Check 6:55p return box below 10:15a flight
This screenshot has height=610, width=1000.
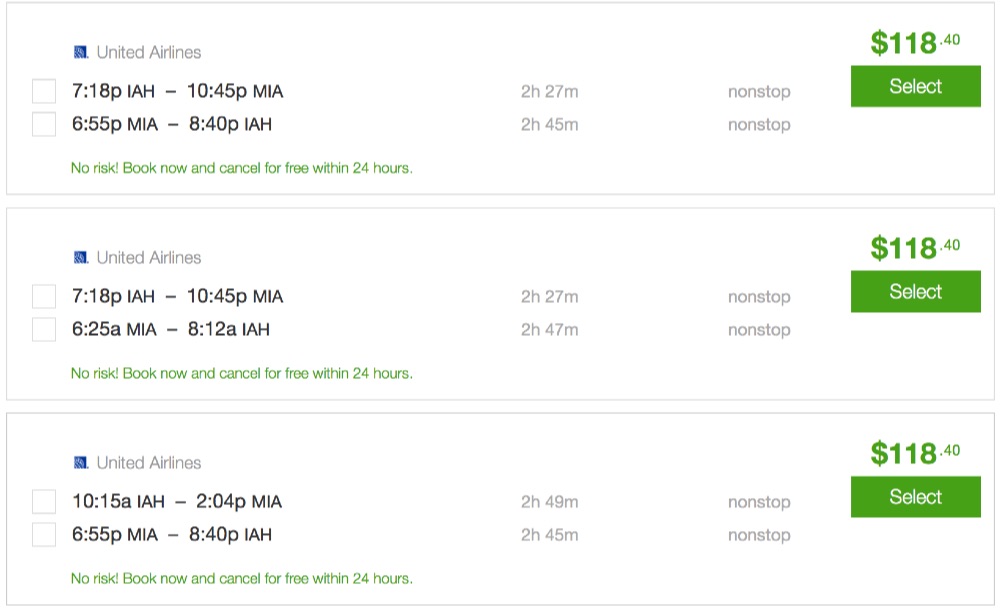[x=44, y=535]
